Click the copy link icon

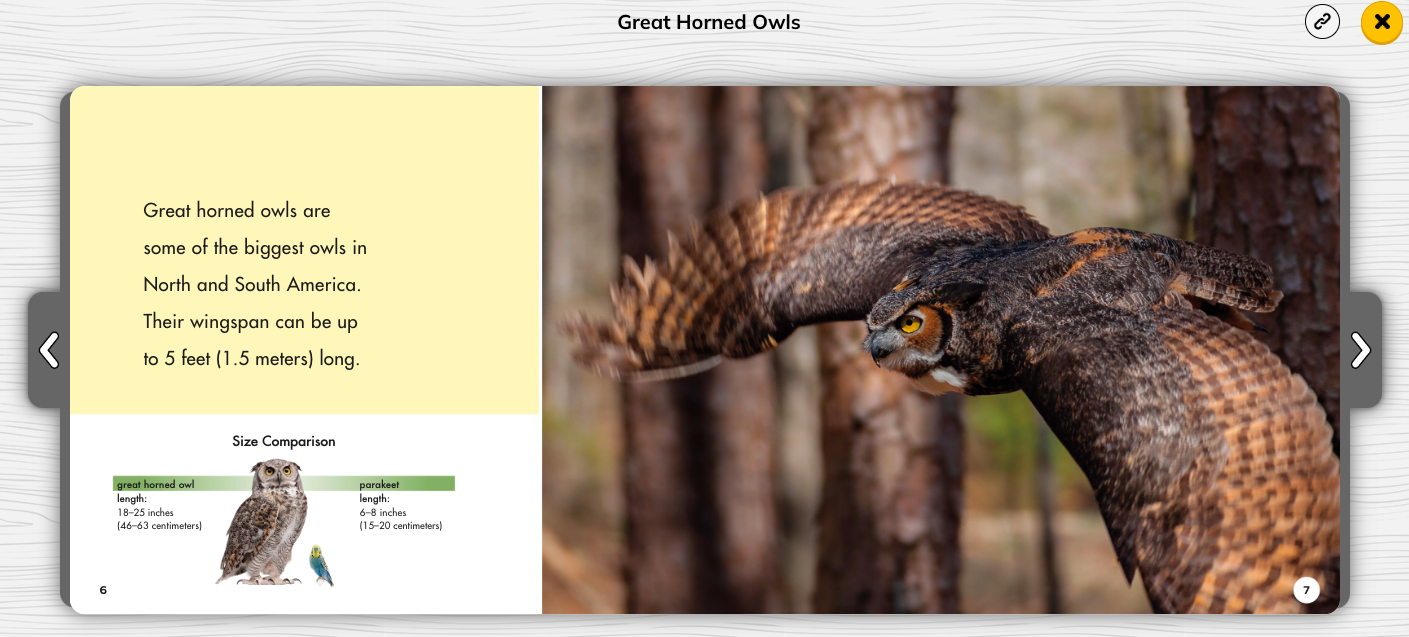point(1322,22)
